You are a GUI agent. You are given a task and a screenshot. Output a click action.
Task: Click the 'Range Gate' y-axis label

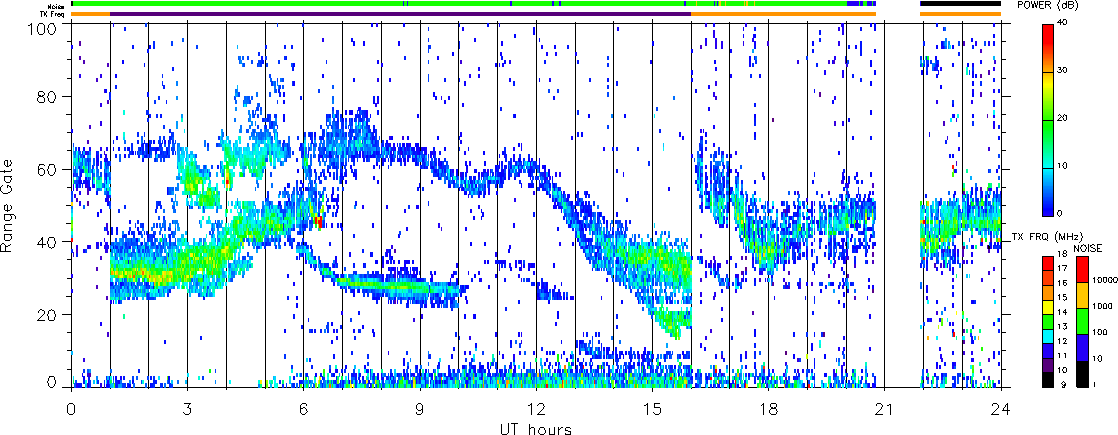tap(8, 205)
